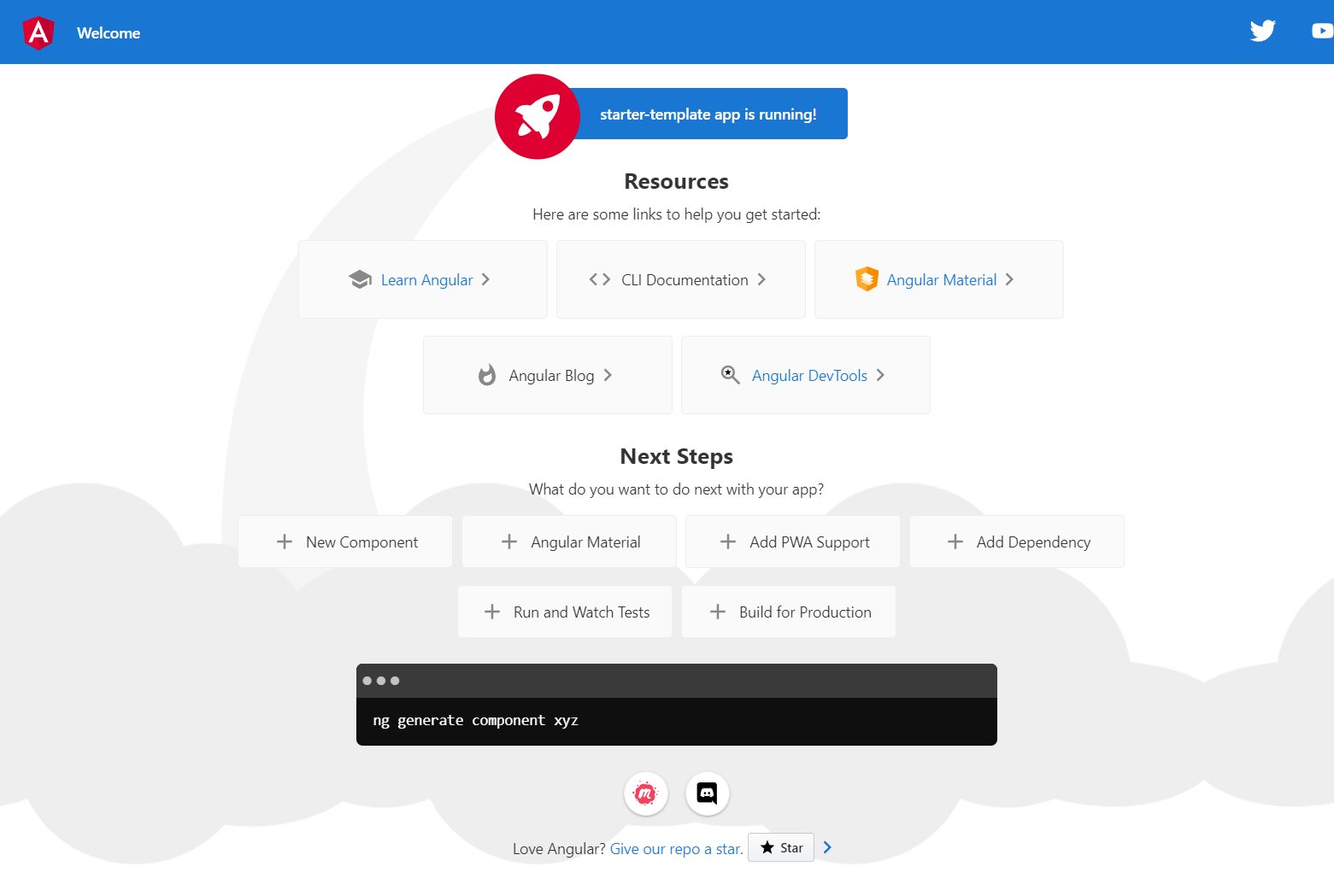
Task: Open the Learn Angular link
Action: coord(426,280)
